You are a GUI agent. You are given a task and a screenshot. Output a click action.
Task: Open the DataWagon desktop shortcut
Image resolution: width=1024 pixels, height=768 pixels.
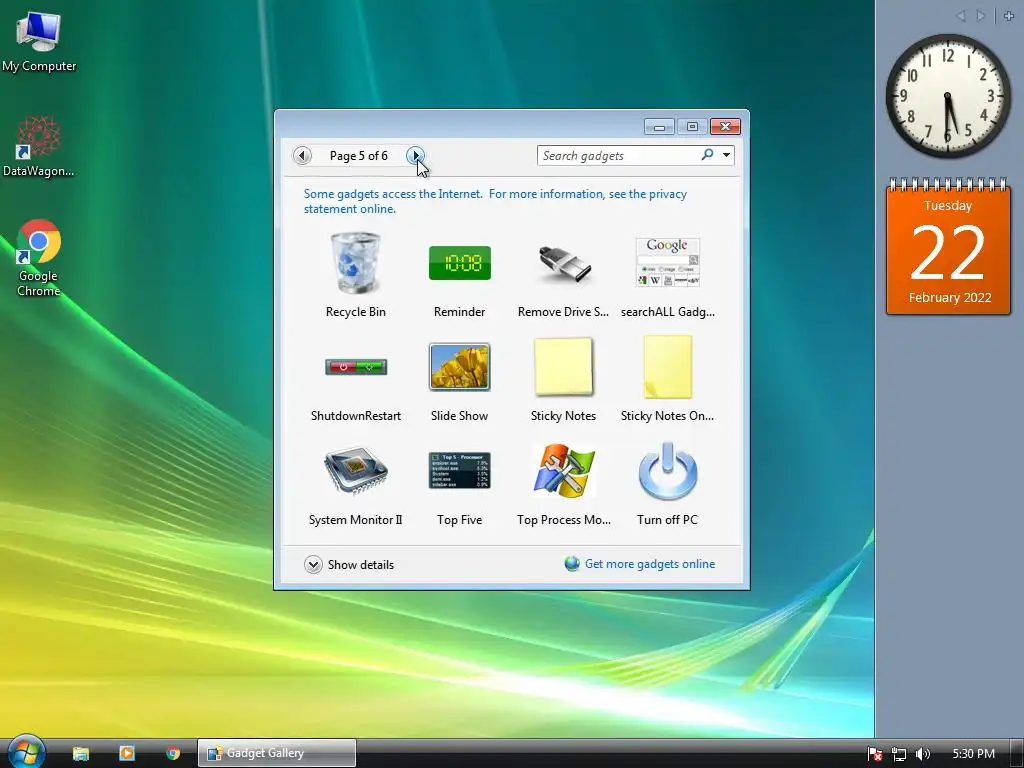tap(39, 146)
